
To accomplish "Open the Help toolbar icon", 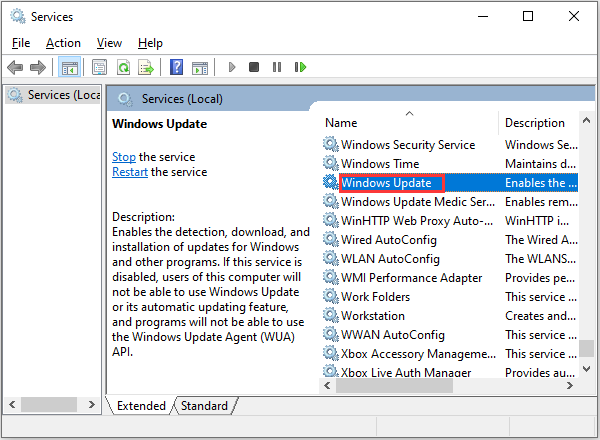I will (176, 67).
